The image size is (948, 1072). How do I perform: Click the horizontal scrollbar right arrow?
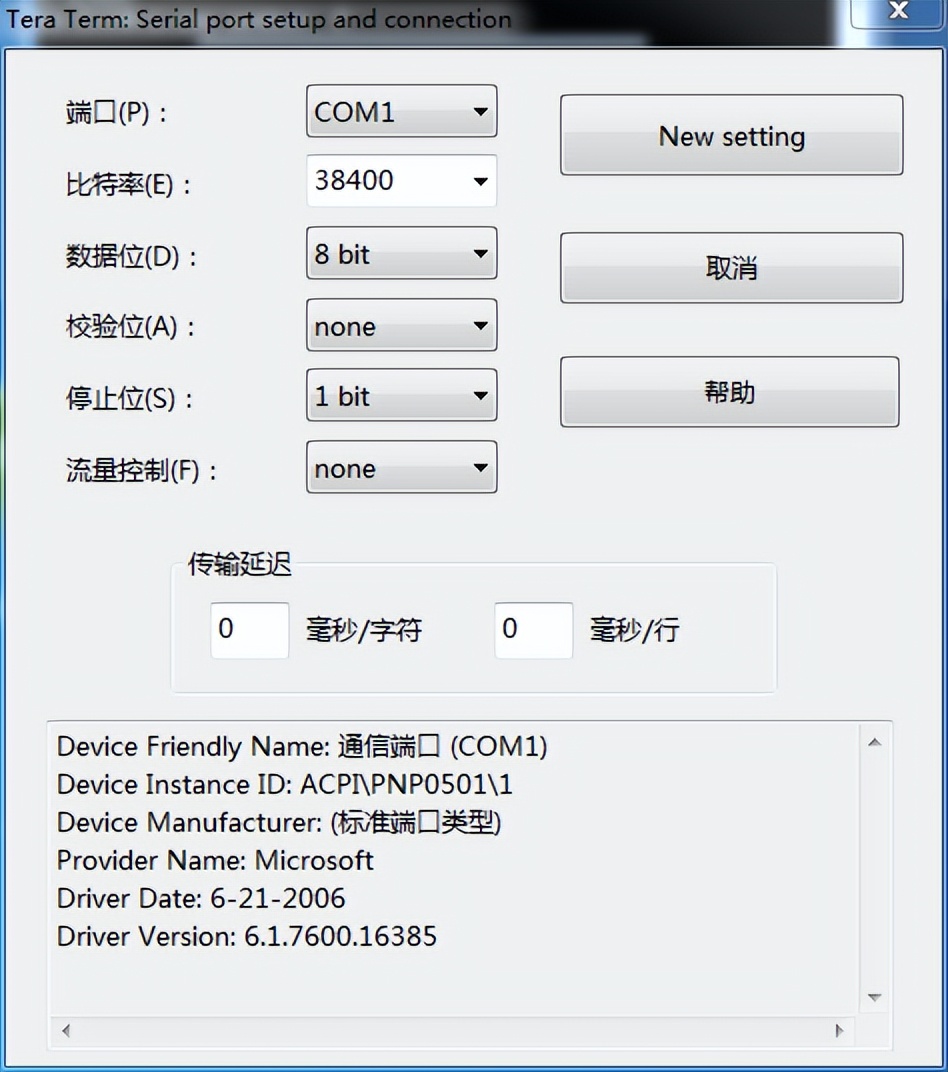point(838,1030)
